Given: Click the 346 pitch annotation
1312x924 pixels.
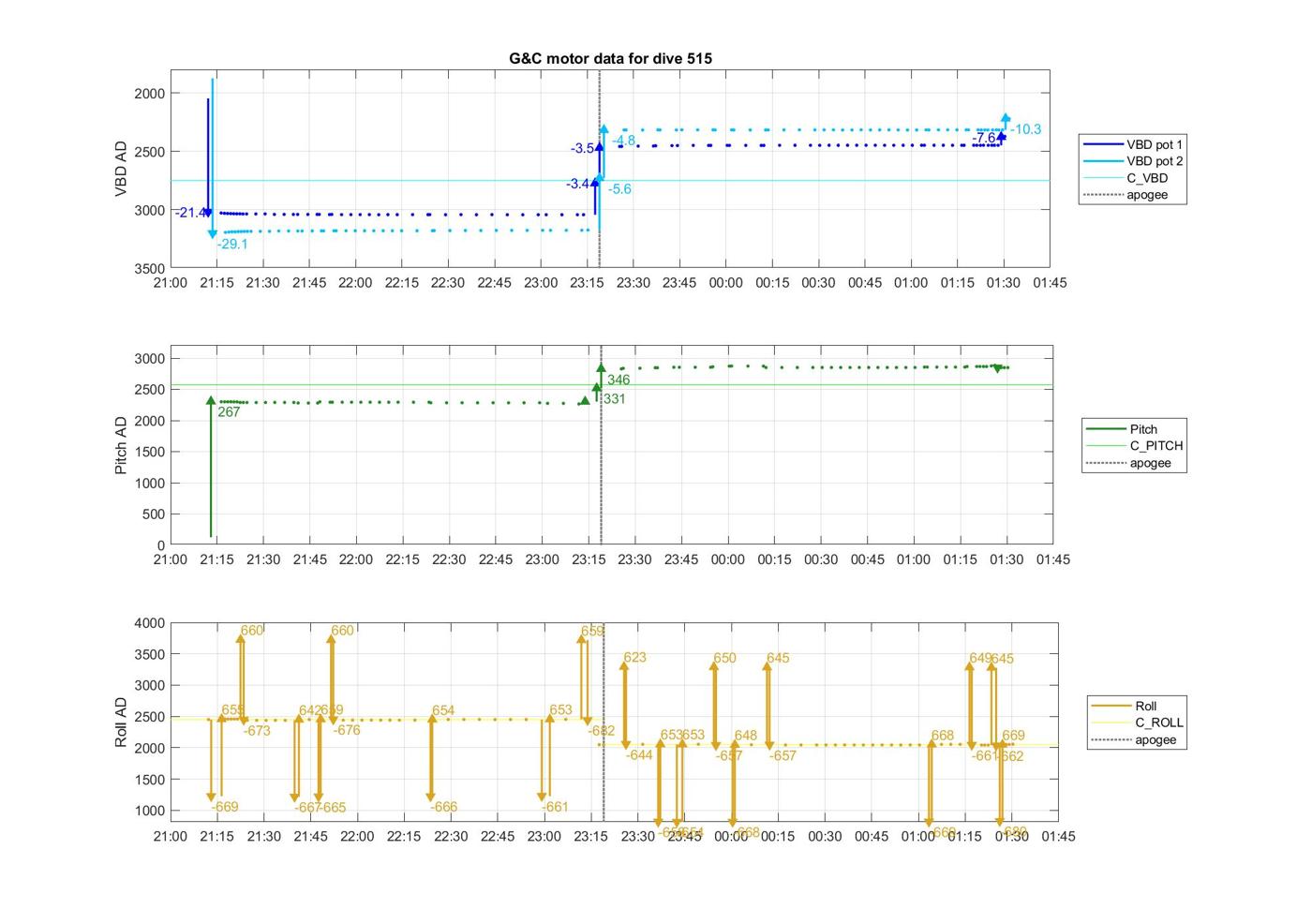Looking at the screenshot, I should click(x=619, y=380).
